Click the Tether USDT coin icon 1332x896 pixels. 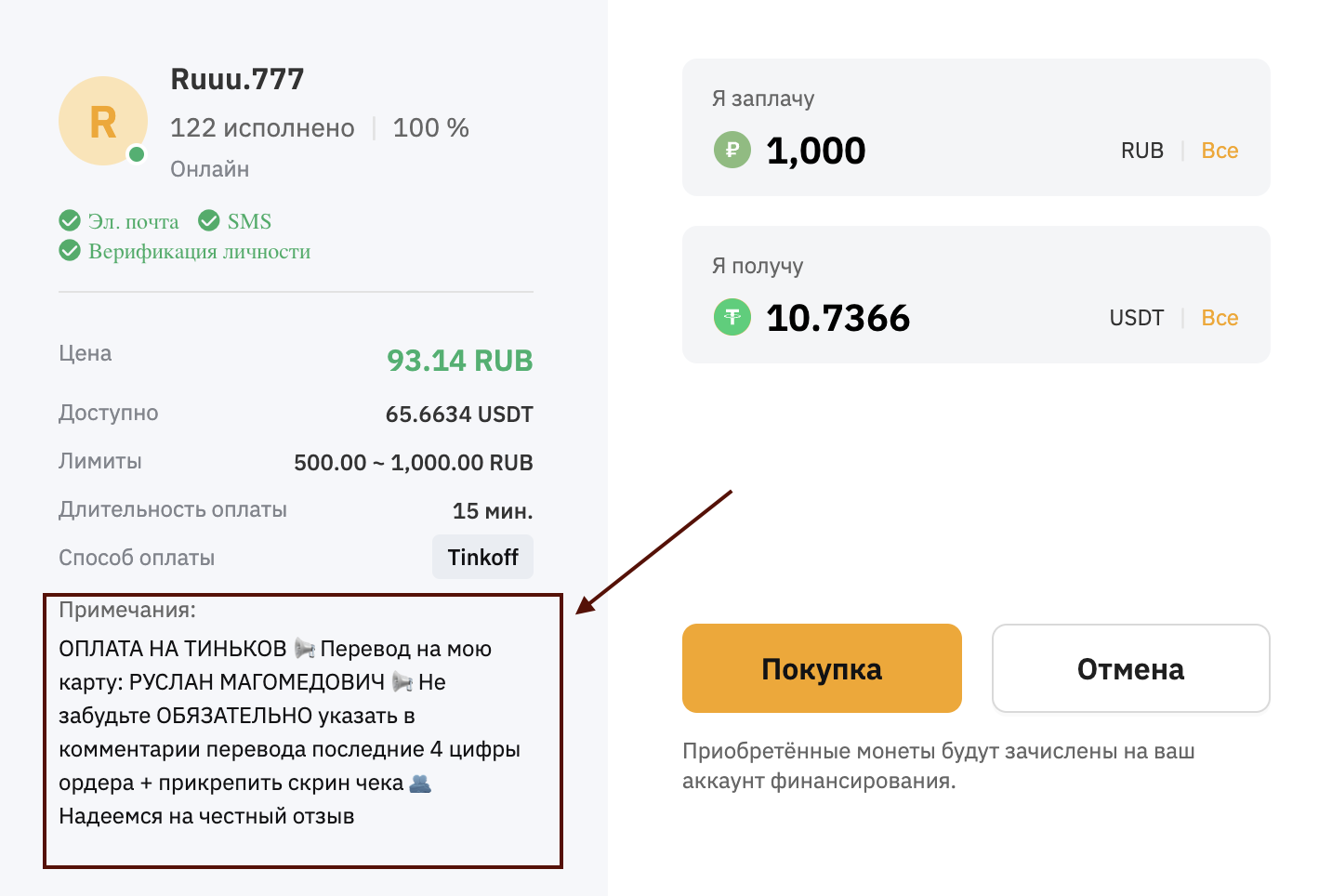pyautogui.click(x=732, y=317)
